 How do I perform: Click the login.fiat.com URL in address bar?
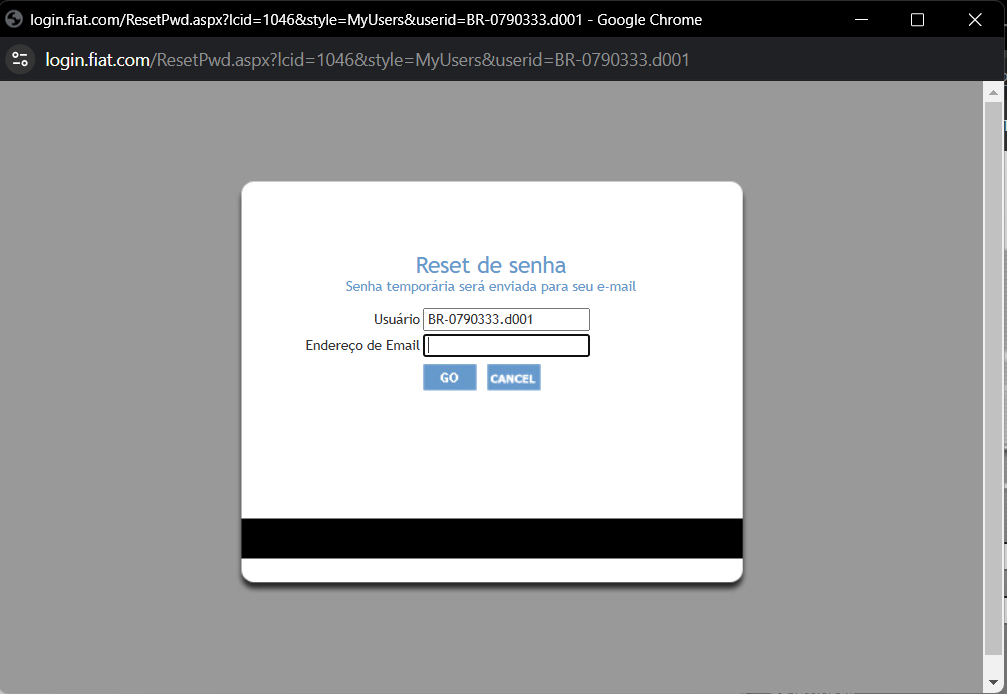click(x=367, y=60)
